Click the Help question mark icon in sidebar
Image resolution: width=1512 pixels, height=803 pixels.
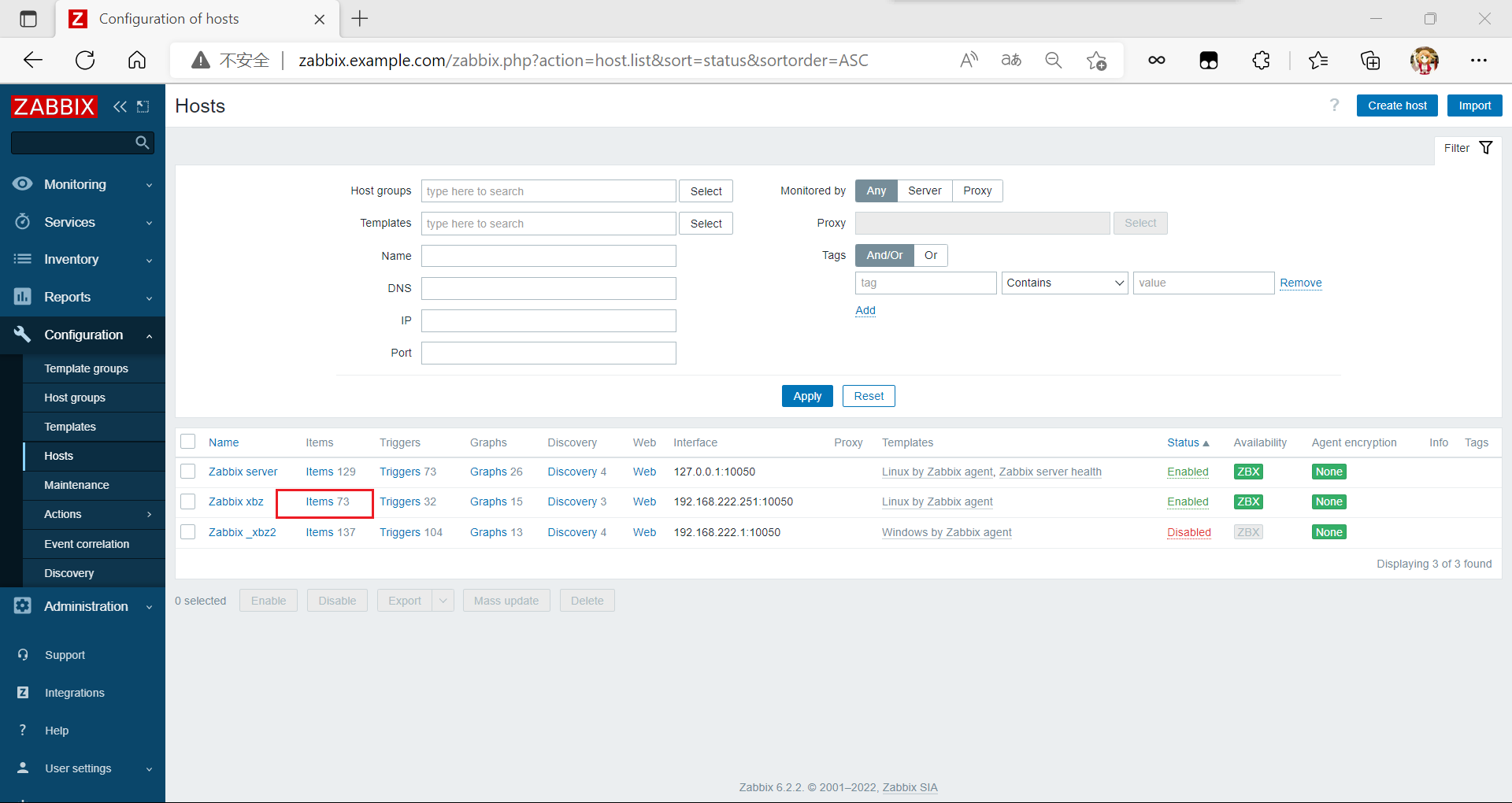(x=23, y=730)
